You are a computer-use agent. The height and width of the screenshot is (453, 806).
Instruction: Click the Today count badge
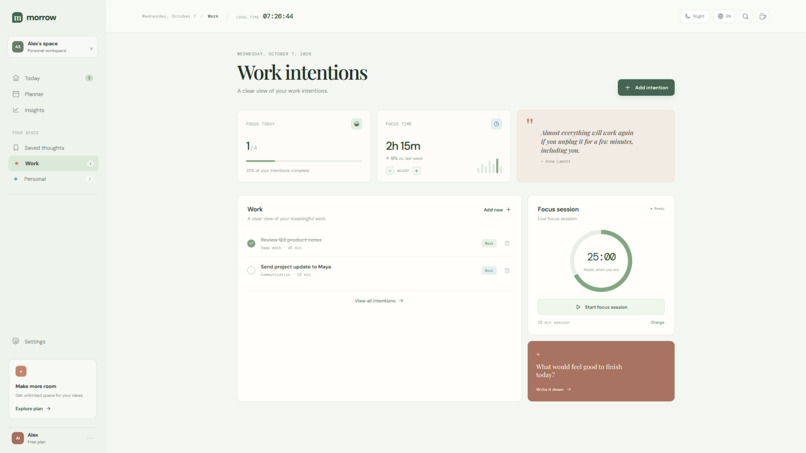[89, 78]
